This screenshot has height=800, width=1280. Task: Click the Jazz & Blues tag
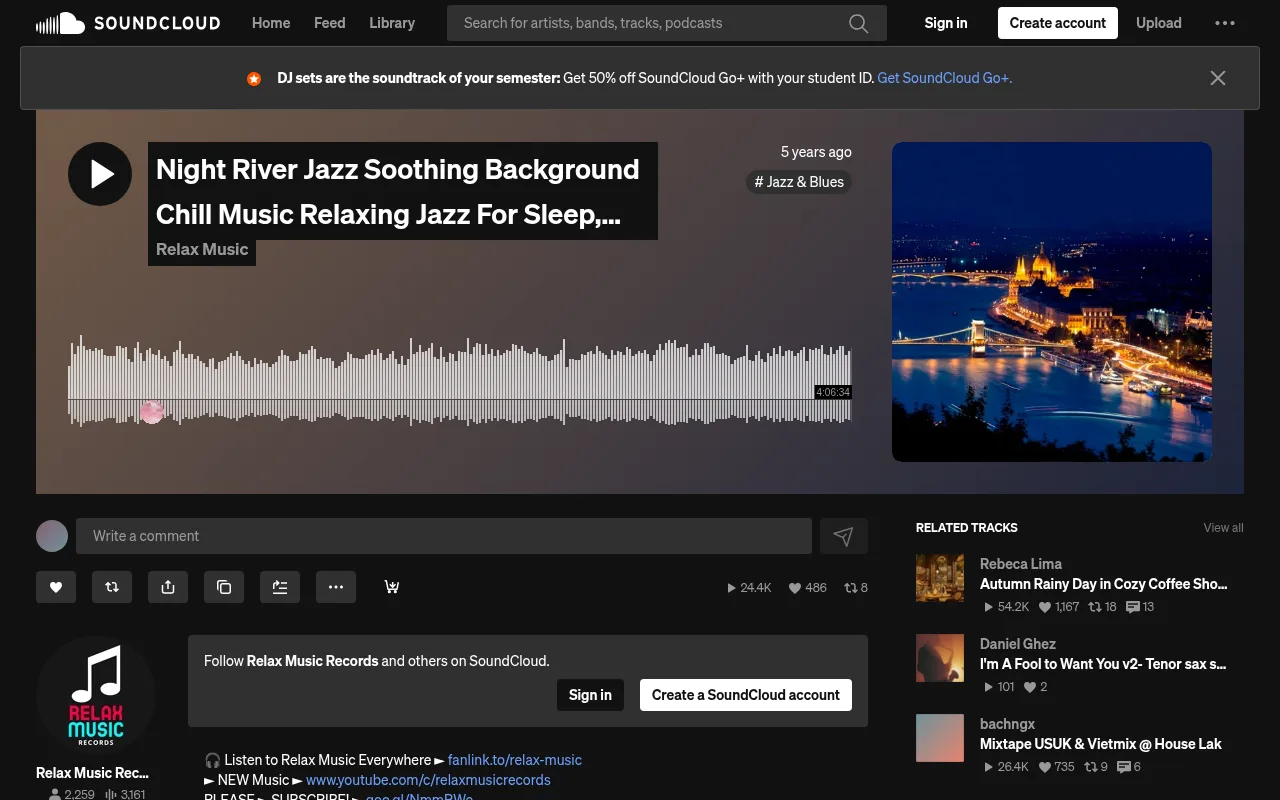click(x=799, y=182)
